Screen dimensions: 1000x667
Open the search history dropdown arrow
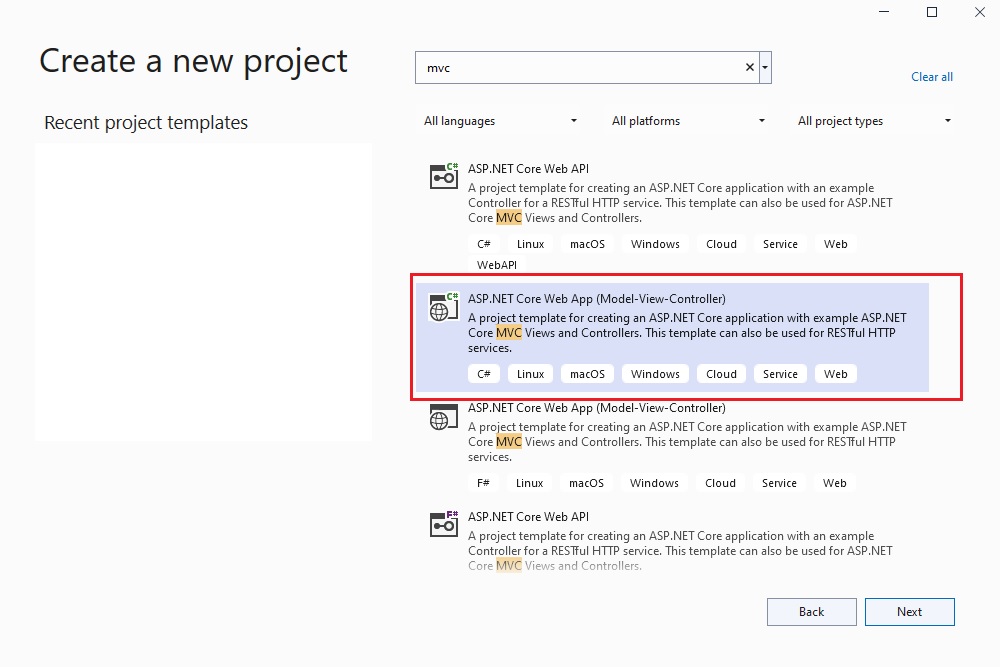point(765,68)
